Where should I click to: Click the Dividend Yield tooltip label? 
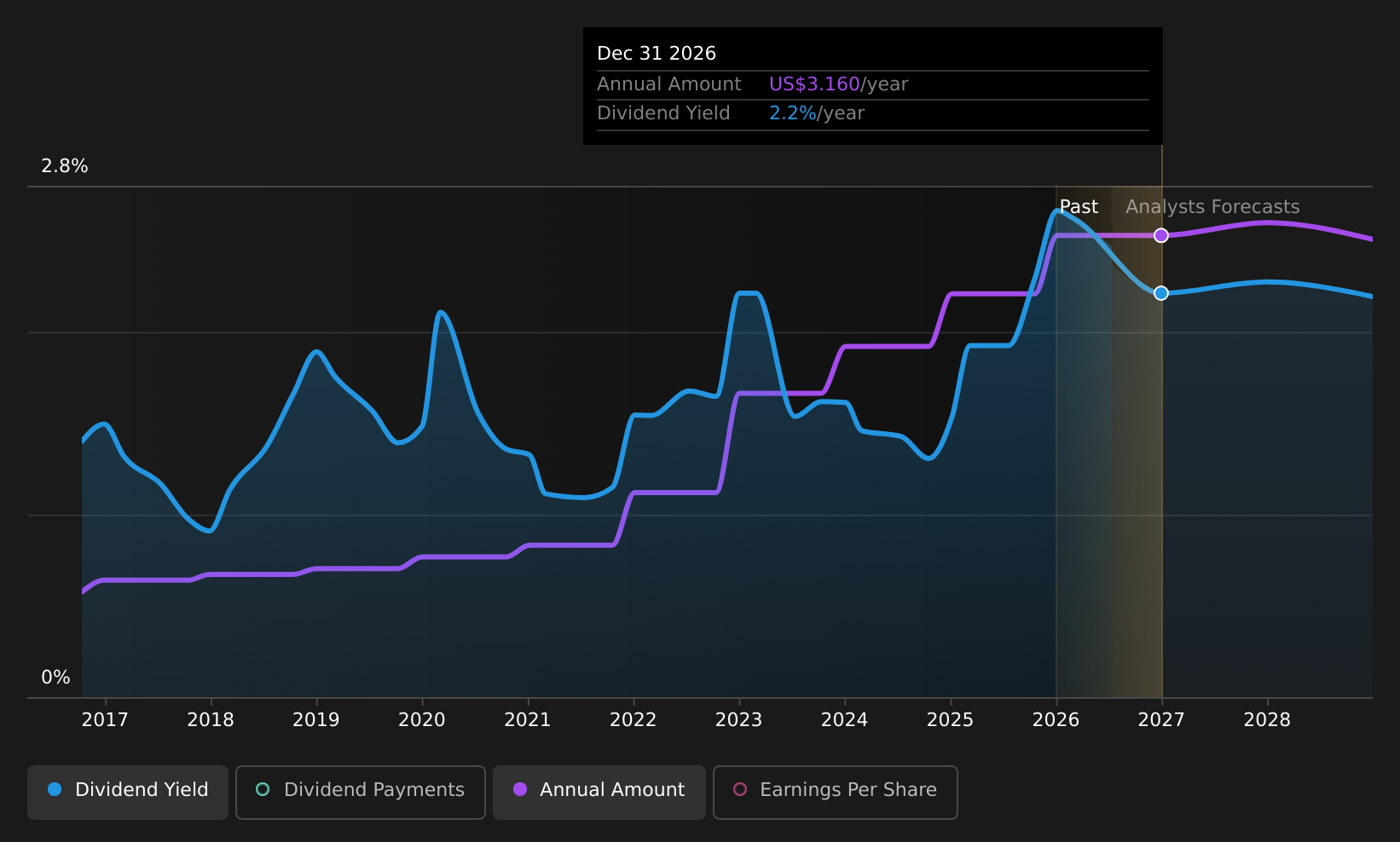[663, 113]
